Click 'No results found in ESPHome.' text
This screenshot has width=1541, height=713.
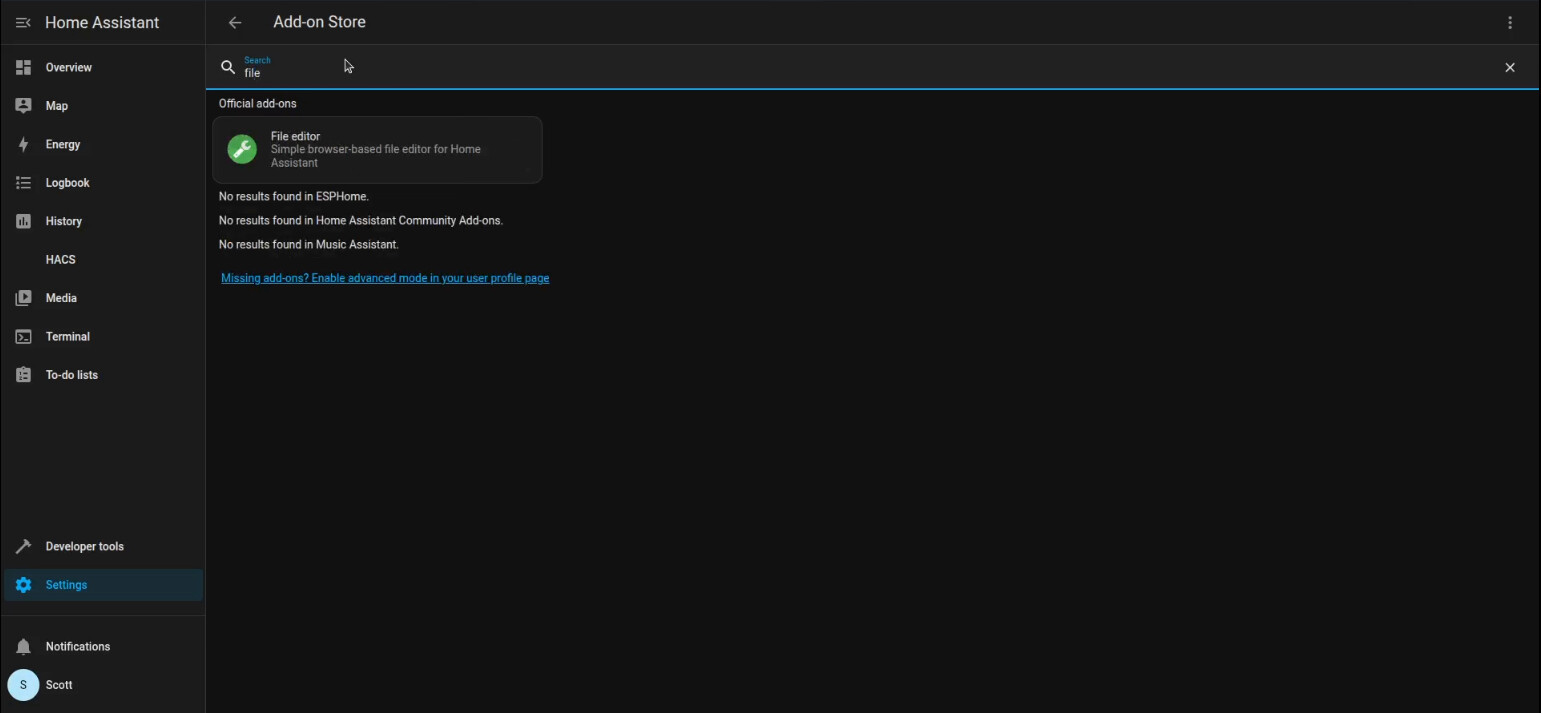tap(294, 196)
